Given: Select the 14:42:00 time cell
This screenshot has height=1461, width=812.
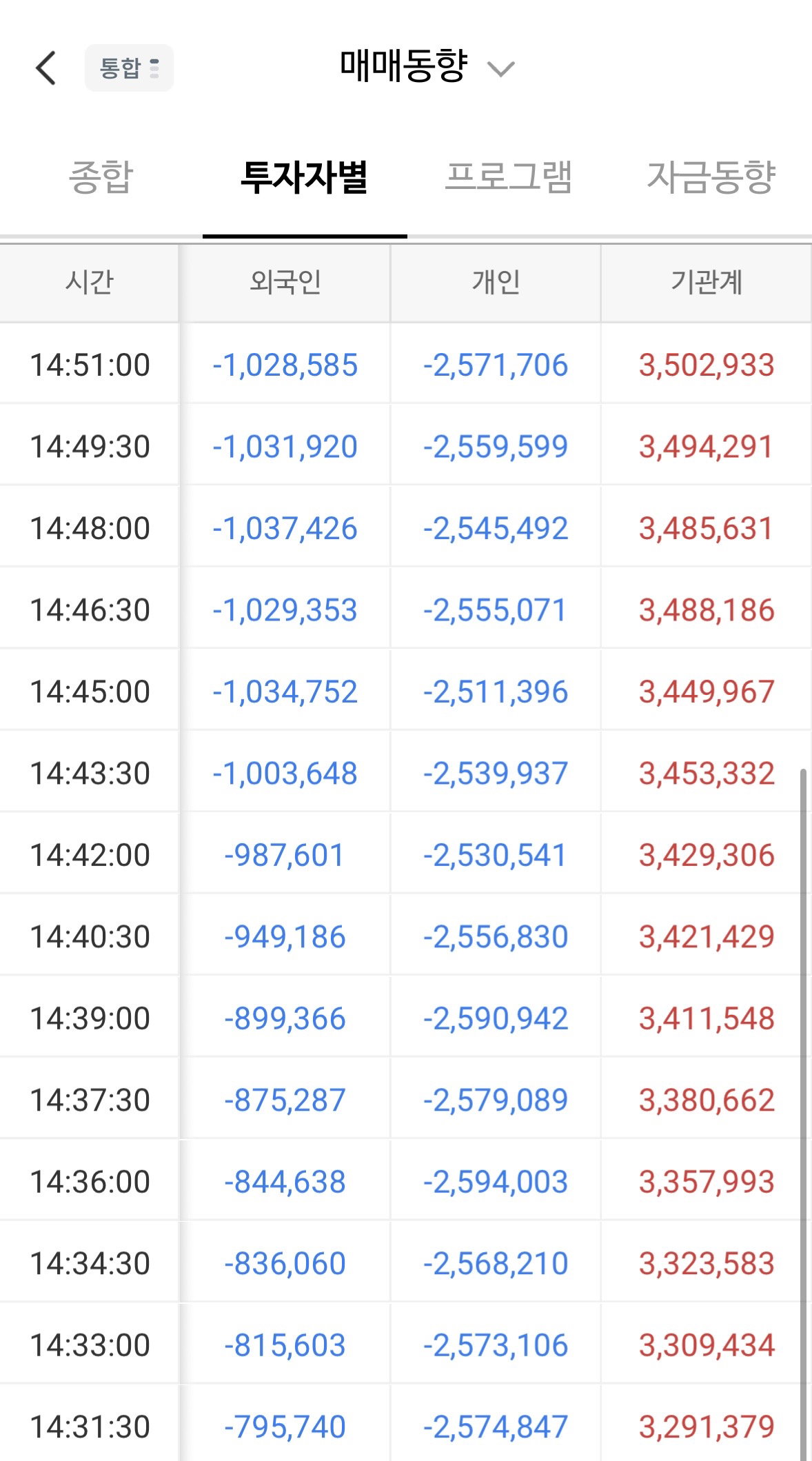Looking at the screenshot, I should click(90, 855).
